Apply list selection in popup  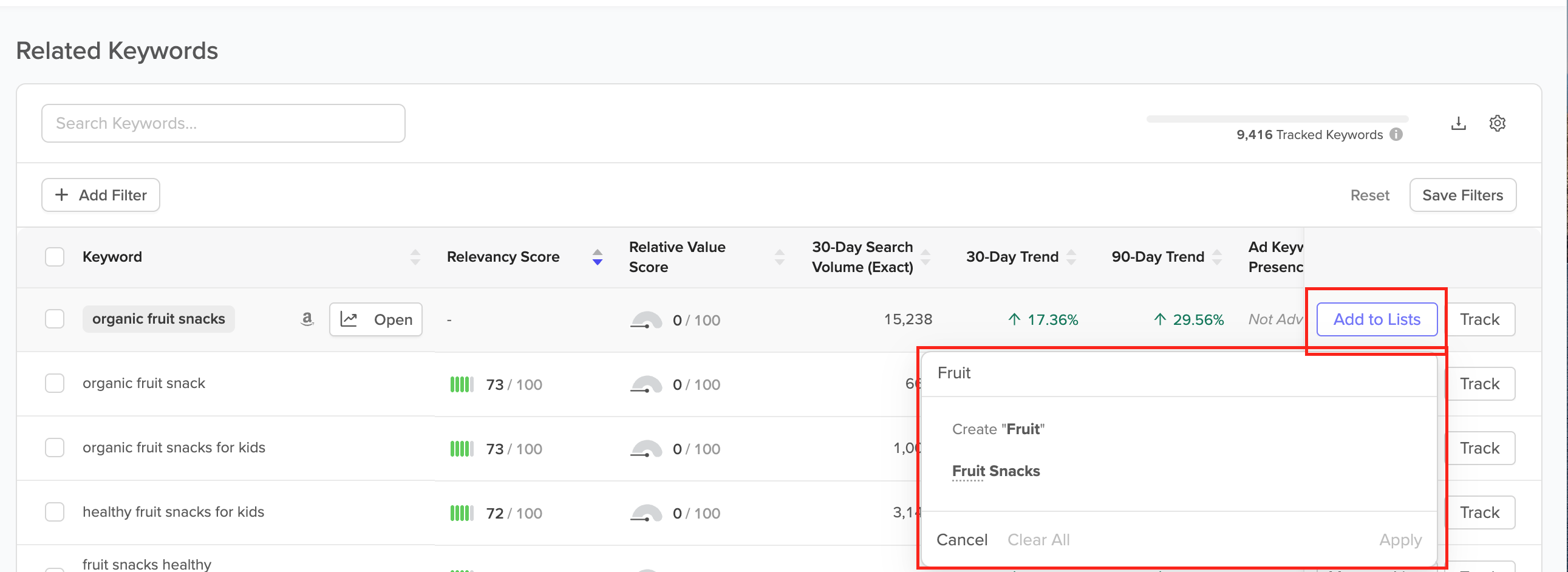(1400, 540)
